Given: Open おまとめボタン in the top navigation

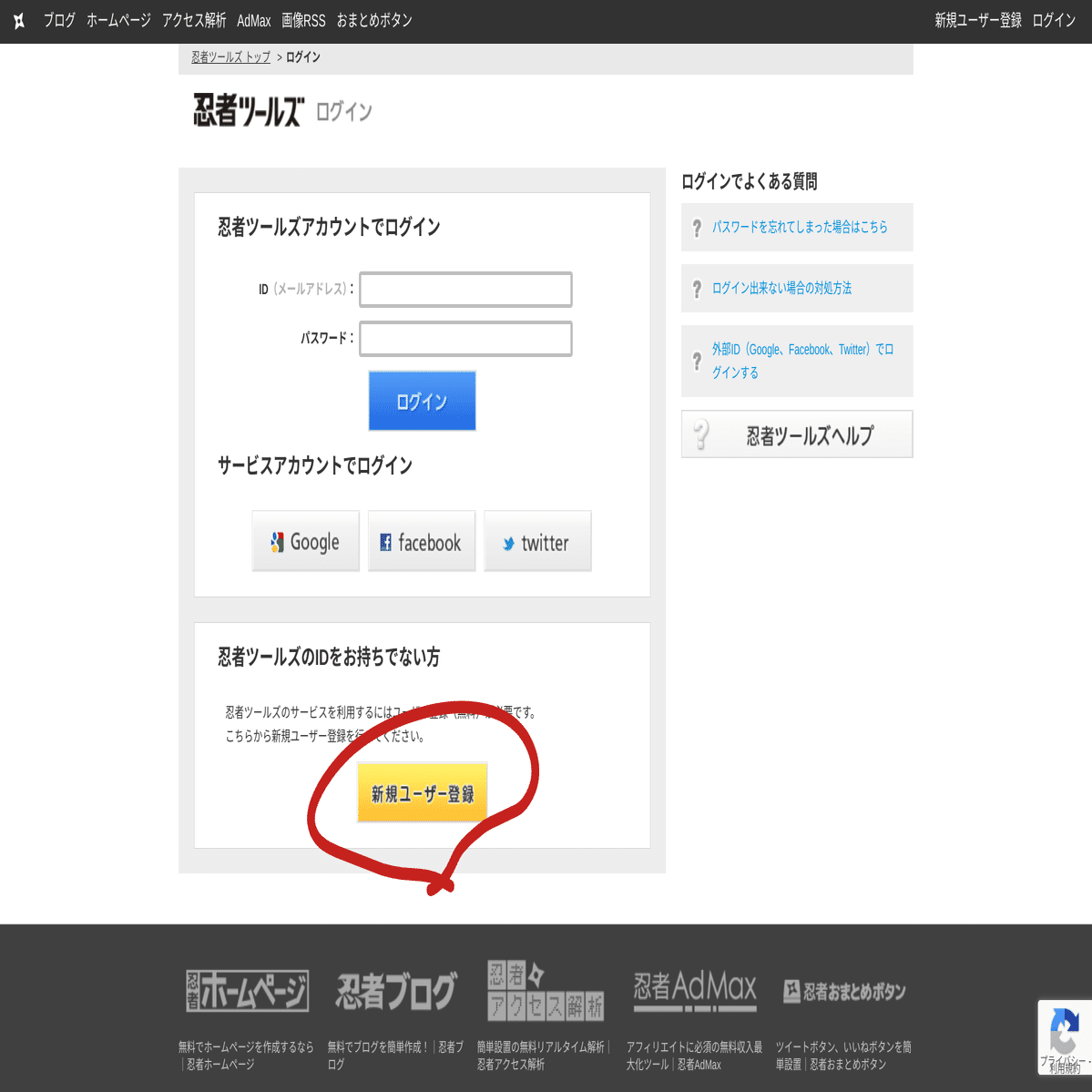Looking at the screenshot, I should (374, 21).
